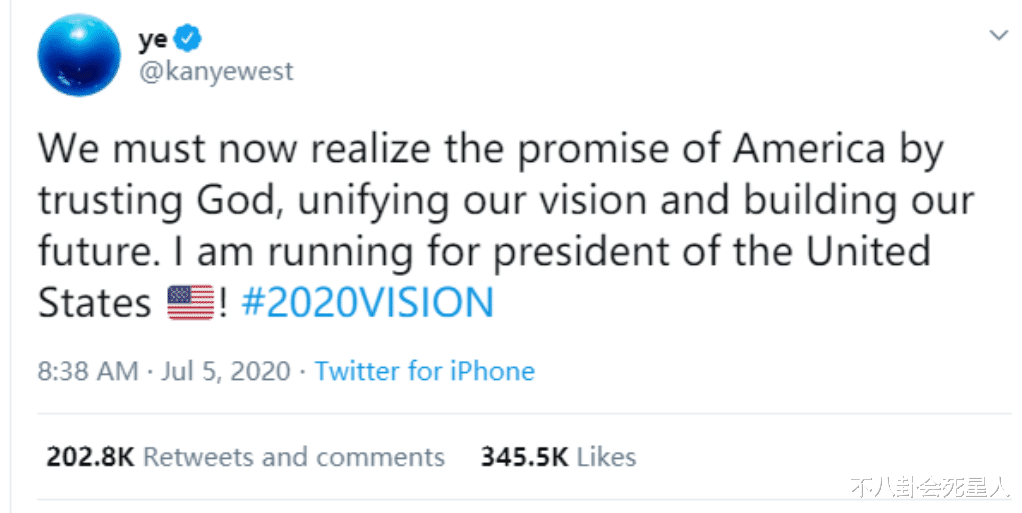Viewport: 1022px width, 513px height.
Task: Click the word "States" before the flag
Action: [95, 303]
